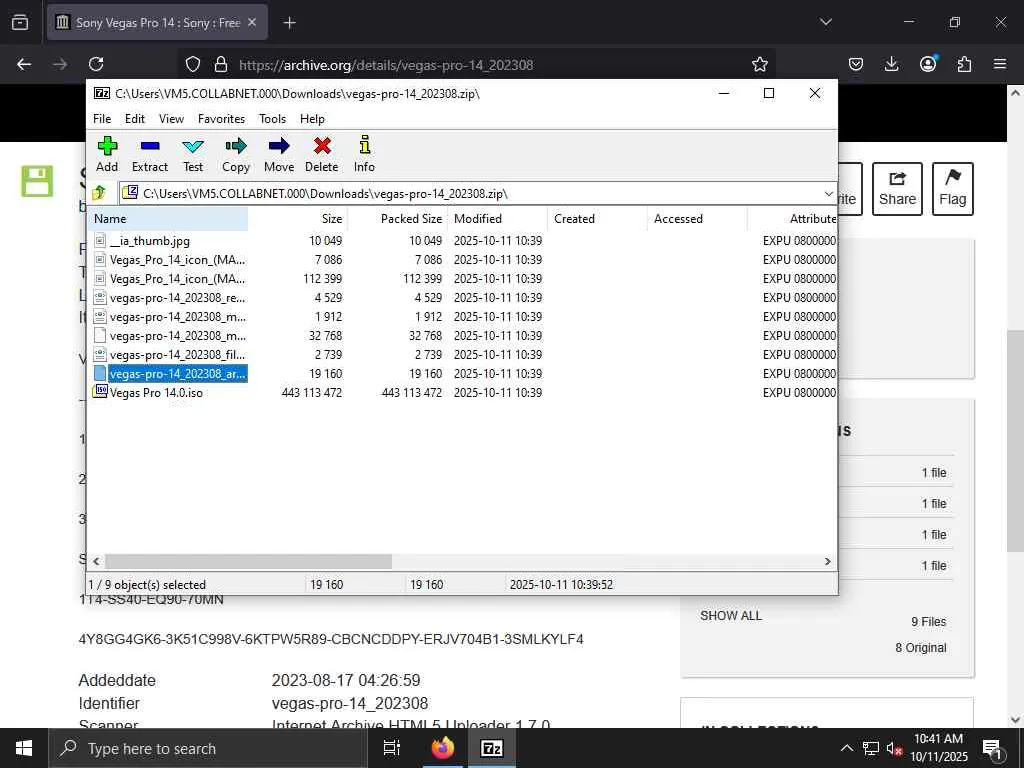This screenshot has width=1024, height=768.
Task: Click the horizontal scrollbar in the file list
Action: [248, 562]
